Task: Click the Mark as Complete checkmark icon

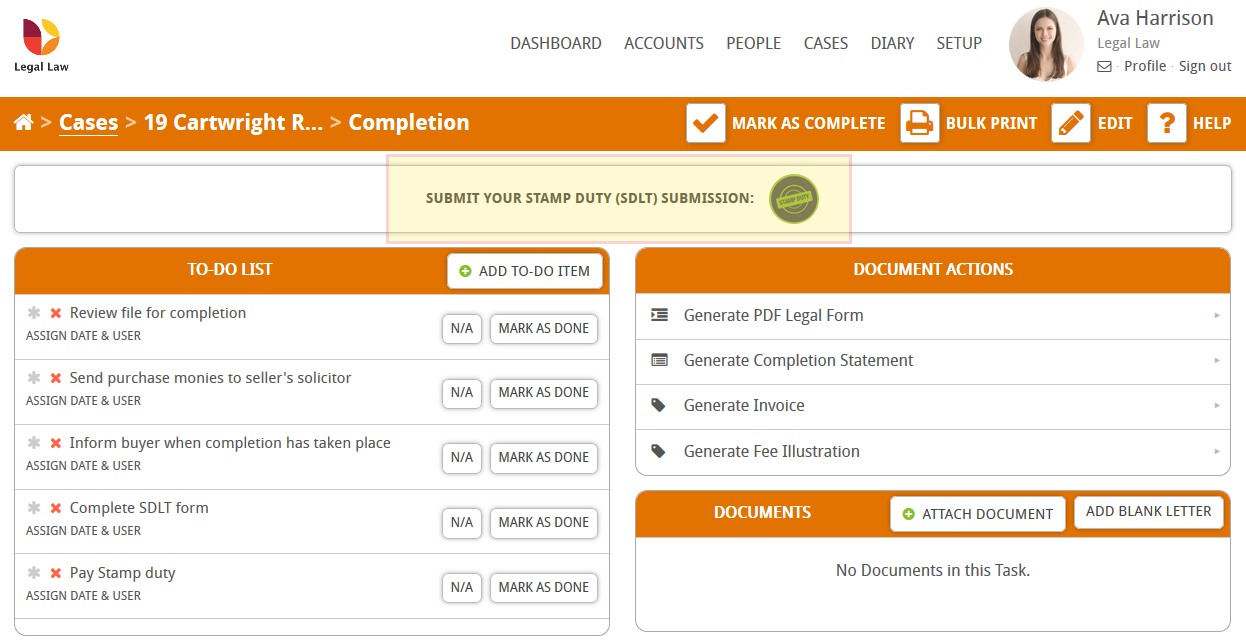Action: pyautogui.click(x=705, y=123)
